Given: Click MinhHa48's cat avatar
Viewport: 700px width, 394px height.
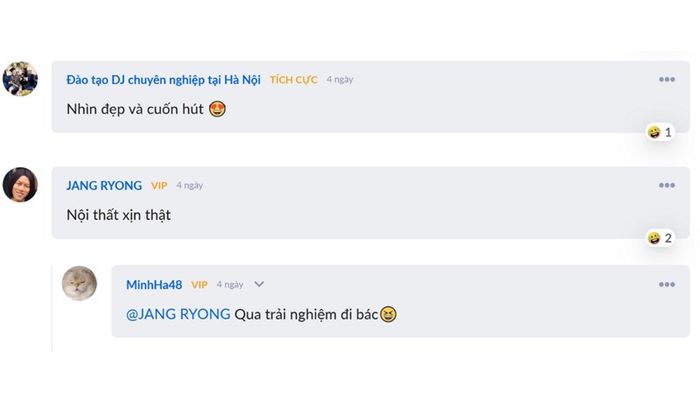Looking at the screenshot, I should (79, 283).
